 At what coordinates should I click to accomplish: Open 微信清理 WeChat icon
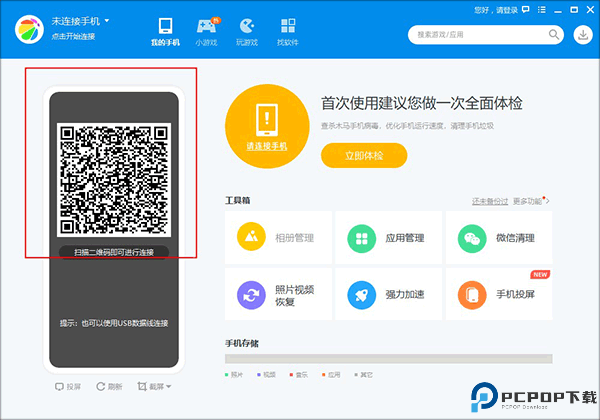(472, 238)
